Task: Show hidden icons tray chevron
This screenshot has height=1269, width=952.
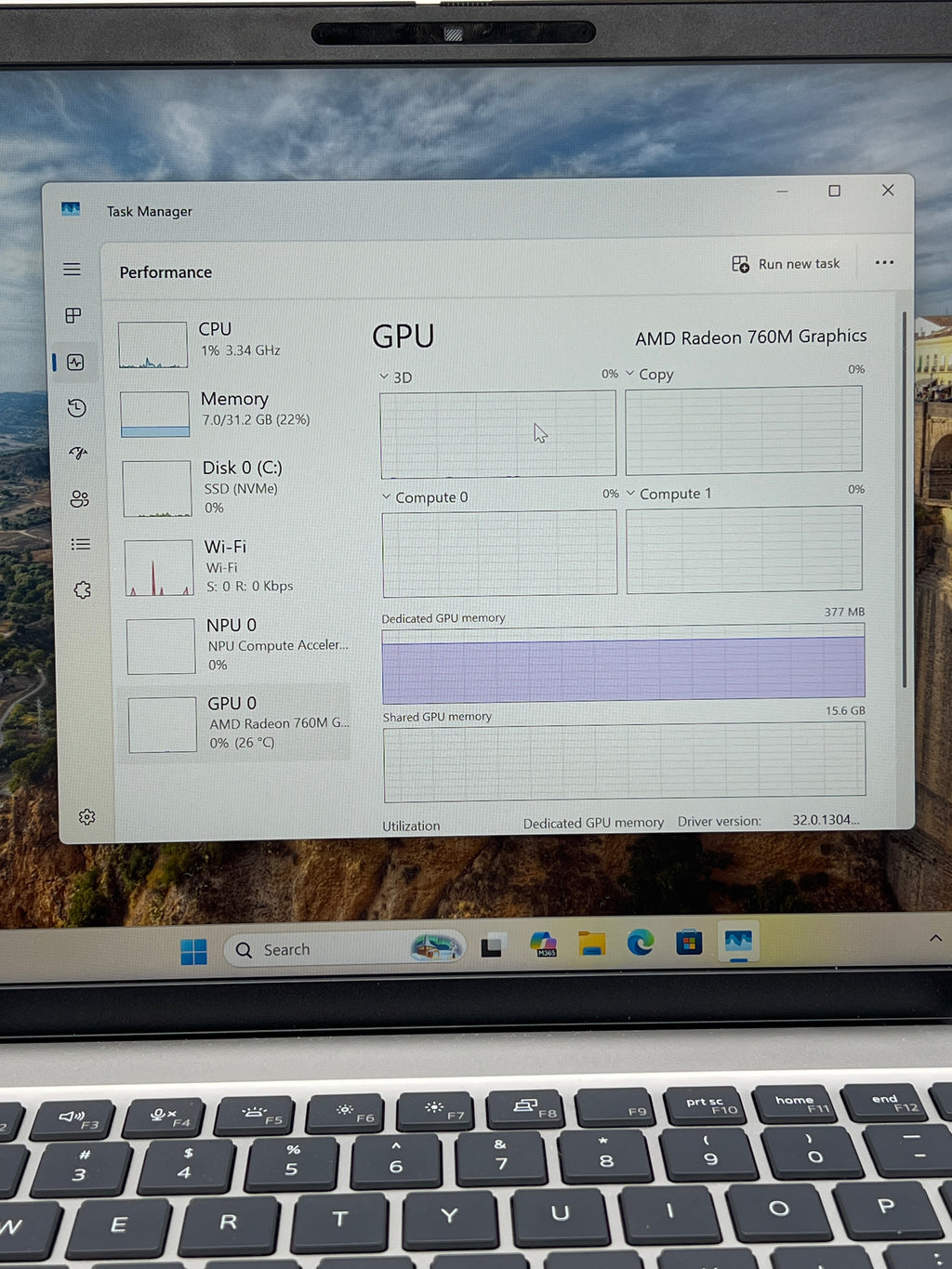Action: [x=935, y=938]
